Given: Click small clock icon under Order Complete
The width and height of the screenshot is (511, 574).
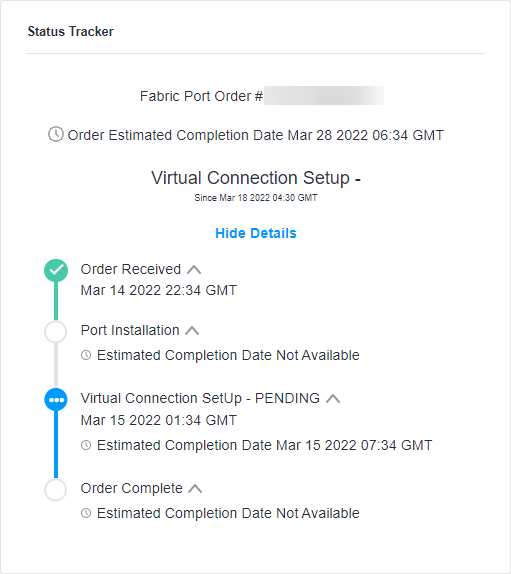Looking at the screenshot, I should pyautogui.click(x=86, y=513).
